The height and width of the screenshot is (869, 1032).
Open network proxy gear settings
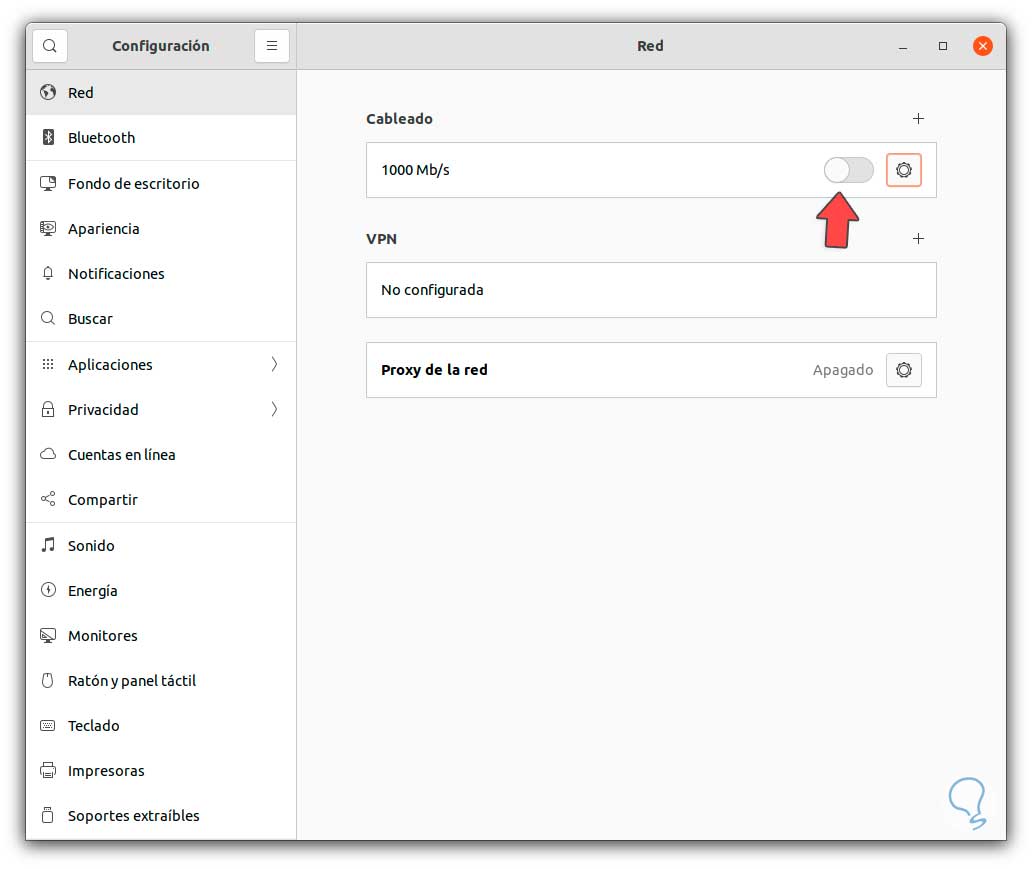coord(904,370)
